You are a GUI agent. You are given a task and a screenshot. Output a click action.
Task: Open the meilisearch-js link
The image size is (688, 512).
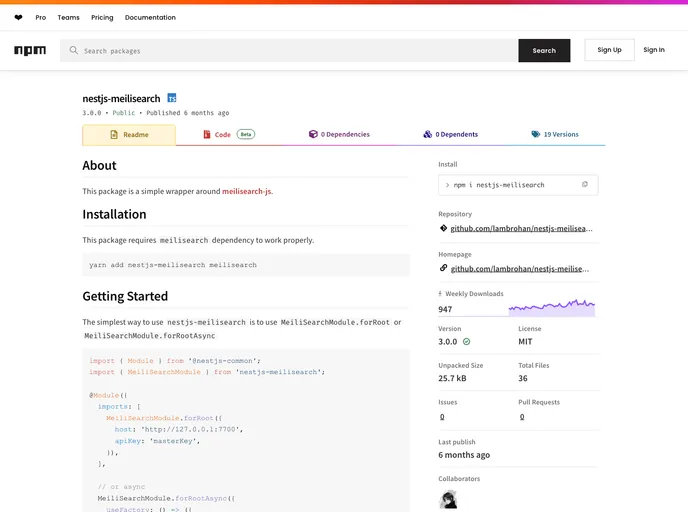point(247,191)
